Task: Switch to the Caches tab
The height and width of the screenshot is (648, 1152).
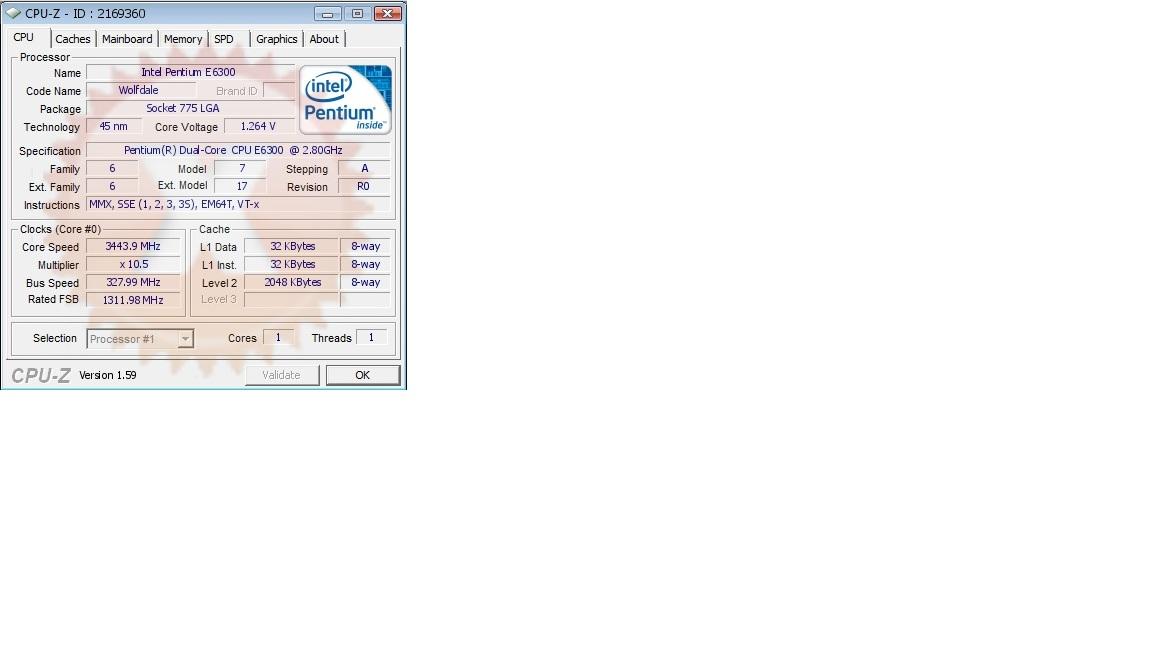Action: coord(73,39)
